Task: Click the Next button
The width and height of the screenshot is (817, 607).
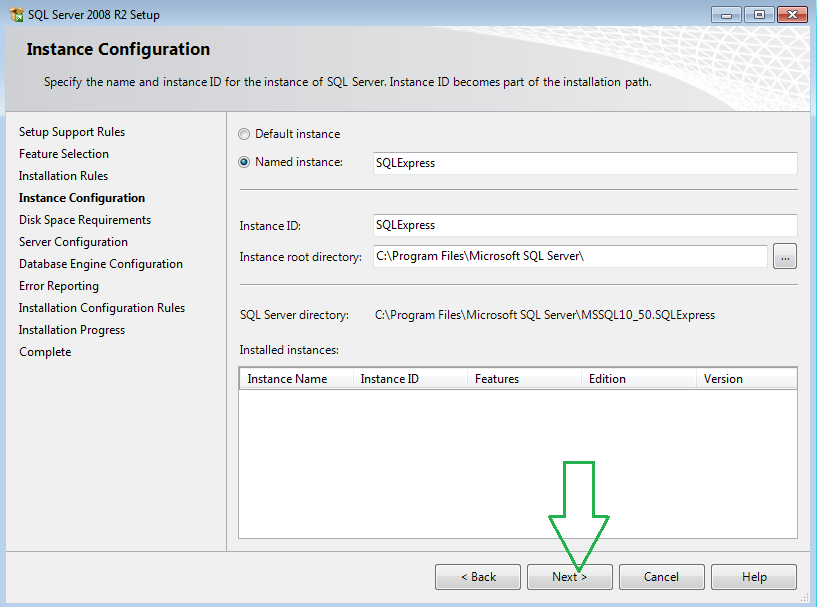Action: point(570,577)
